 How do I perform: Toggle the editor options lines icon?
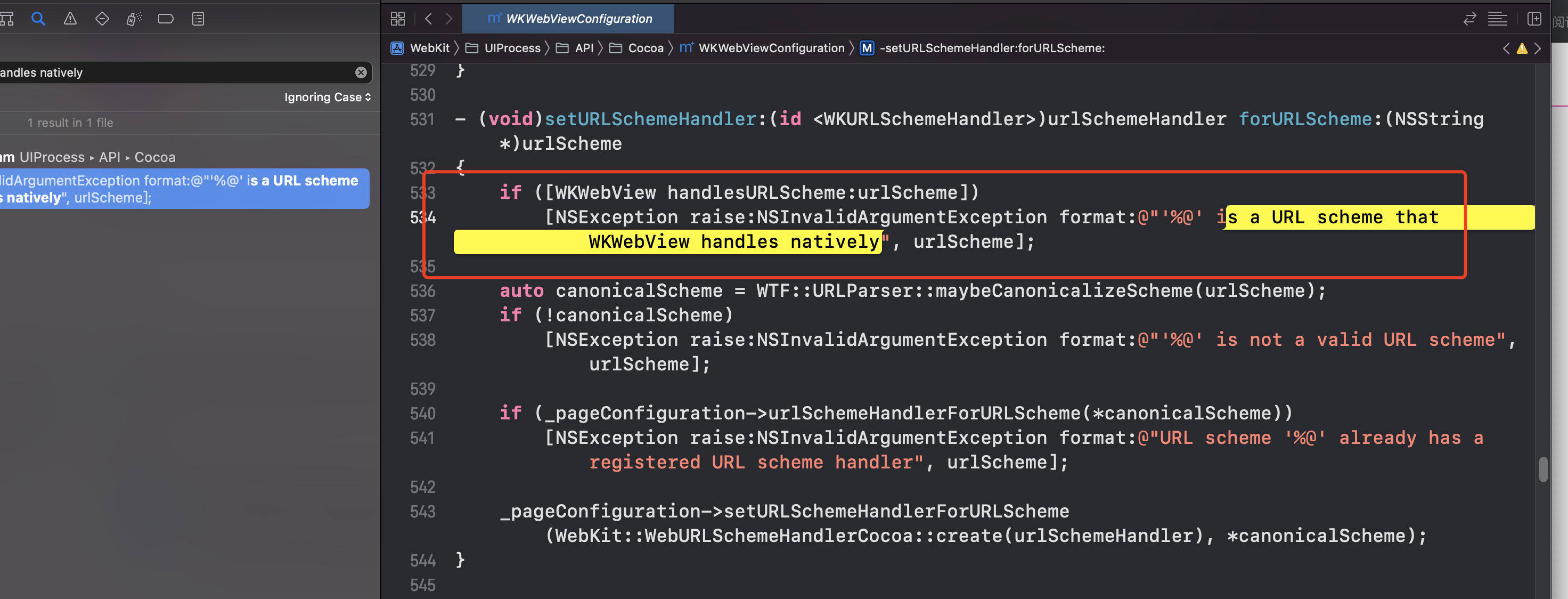coord(1497,19)
